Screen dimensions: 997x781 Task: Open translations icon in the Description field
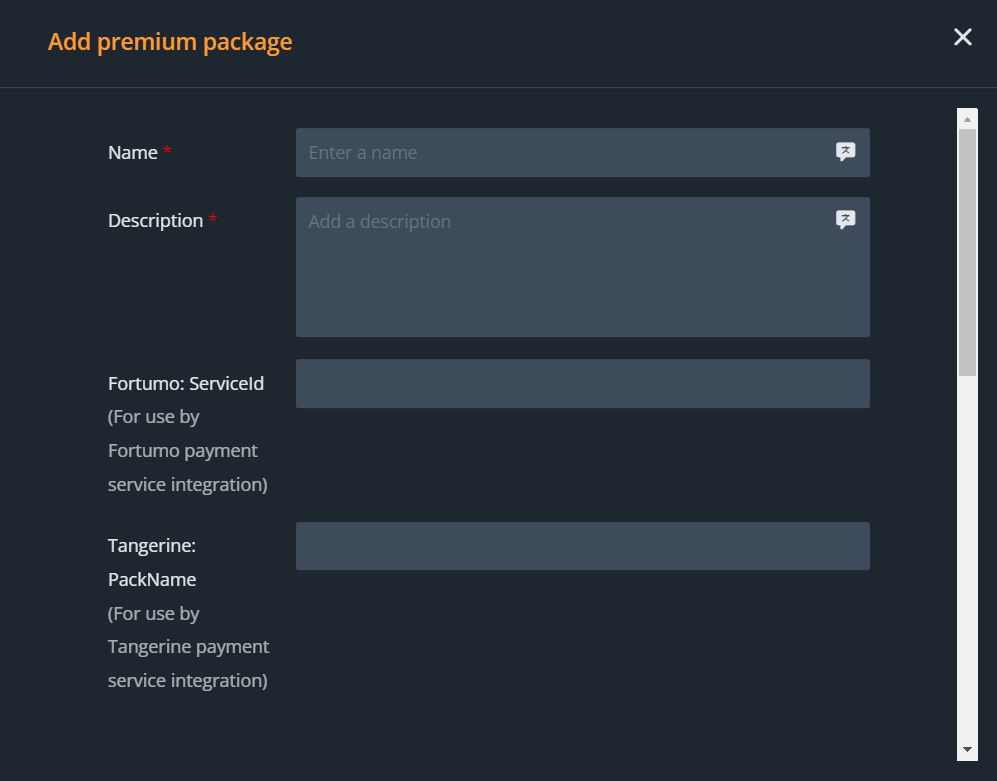tap(845, 220)
